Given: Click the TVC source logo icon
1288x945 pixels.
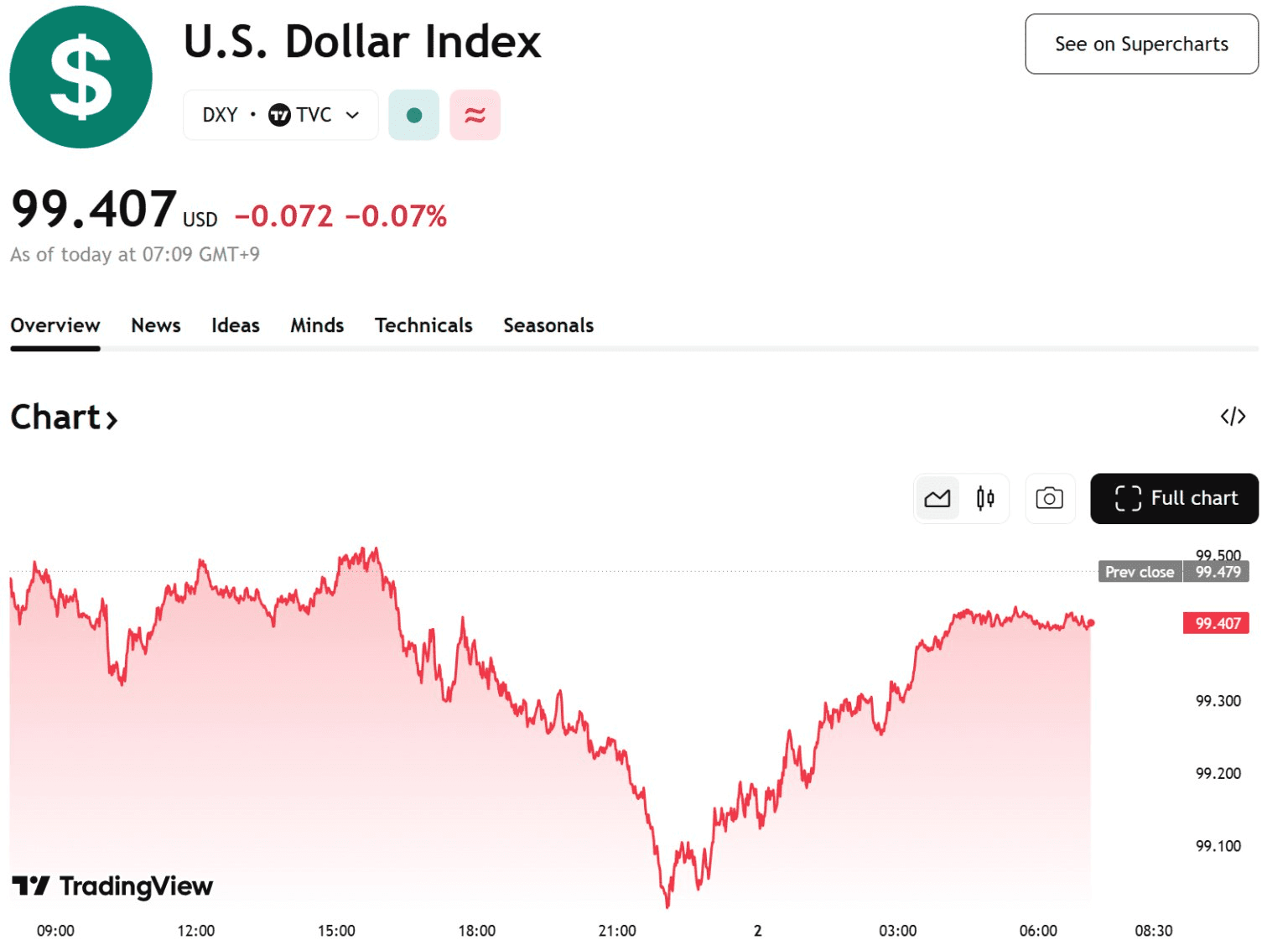Looking at the screenshot, I should point(279,115).
